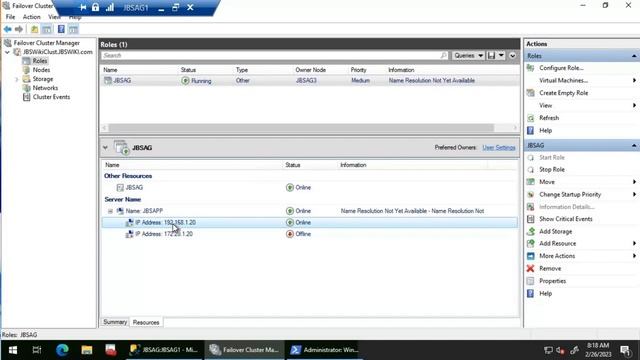The width and height of the screenshot is (640, 360).
Task: Collapse the Roles section in Actions pane
Action: point(634,56)
